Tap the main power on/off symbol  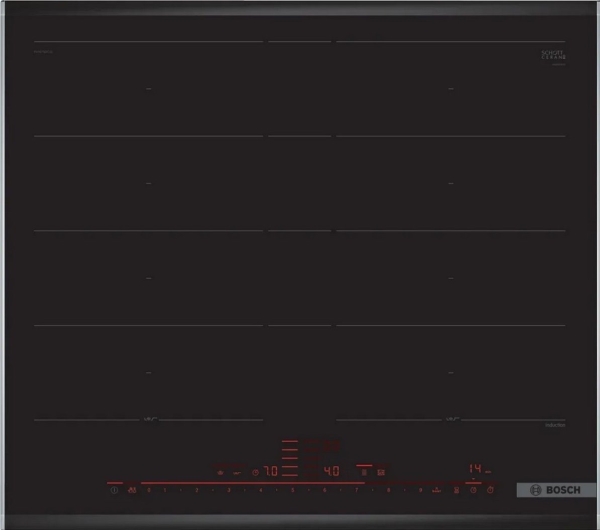pyautogui.click(x=114, y=490)
